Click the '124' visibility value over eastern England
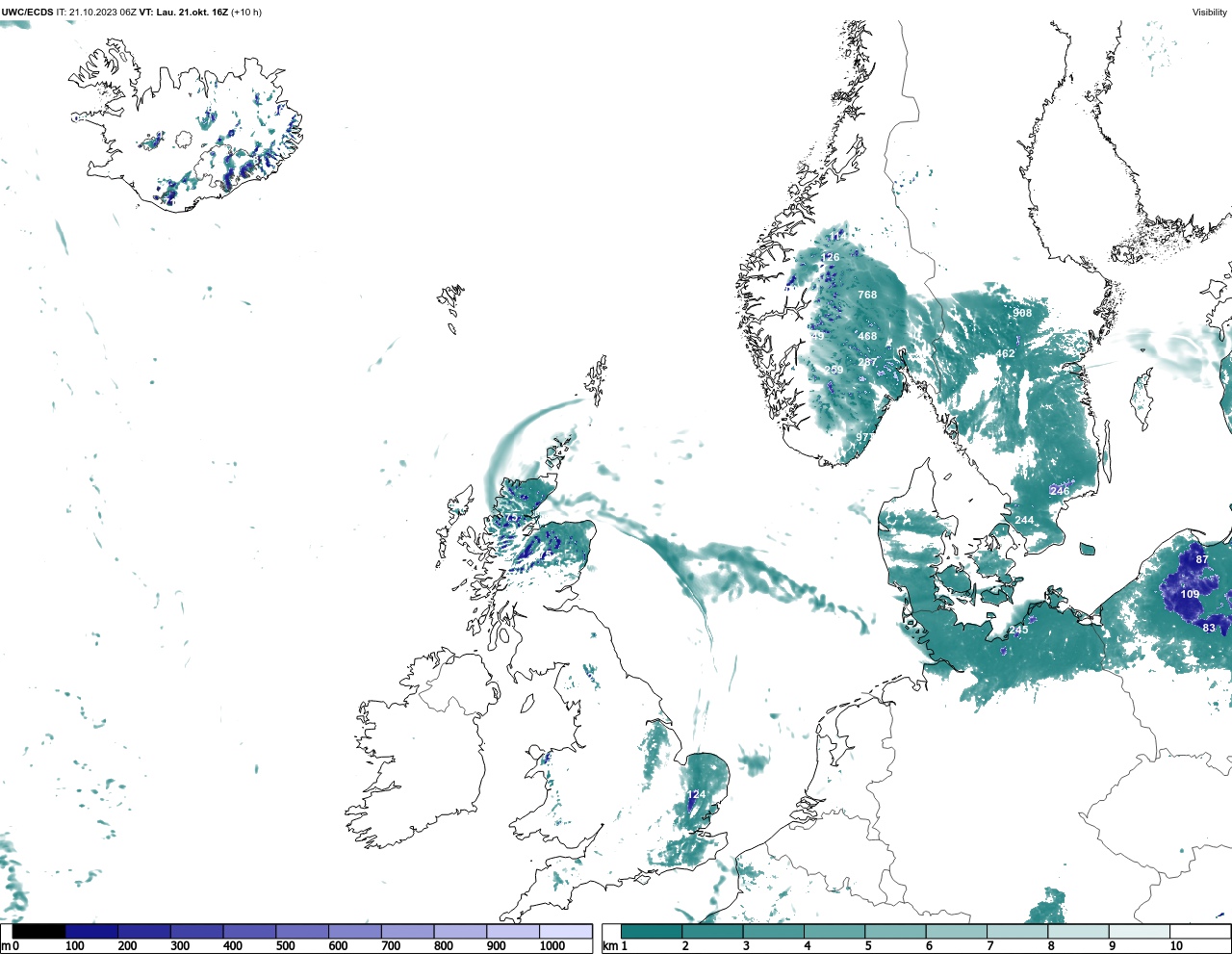 click(x=697, y=795)
